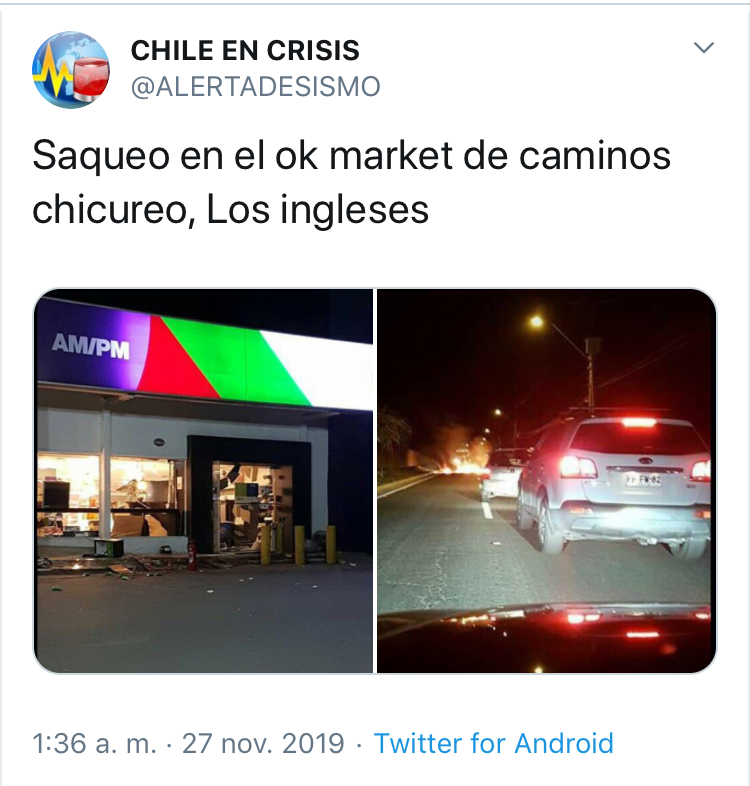Image resolution: width=750 pixels, height=786 pixels.
Task: Click the white SUV license plate
Action: pyautogui.click(x=643, y=480)
